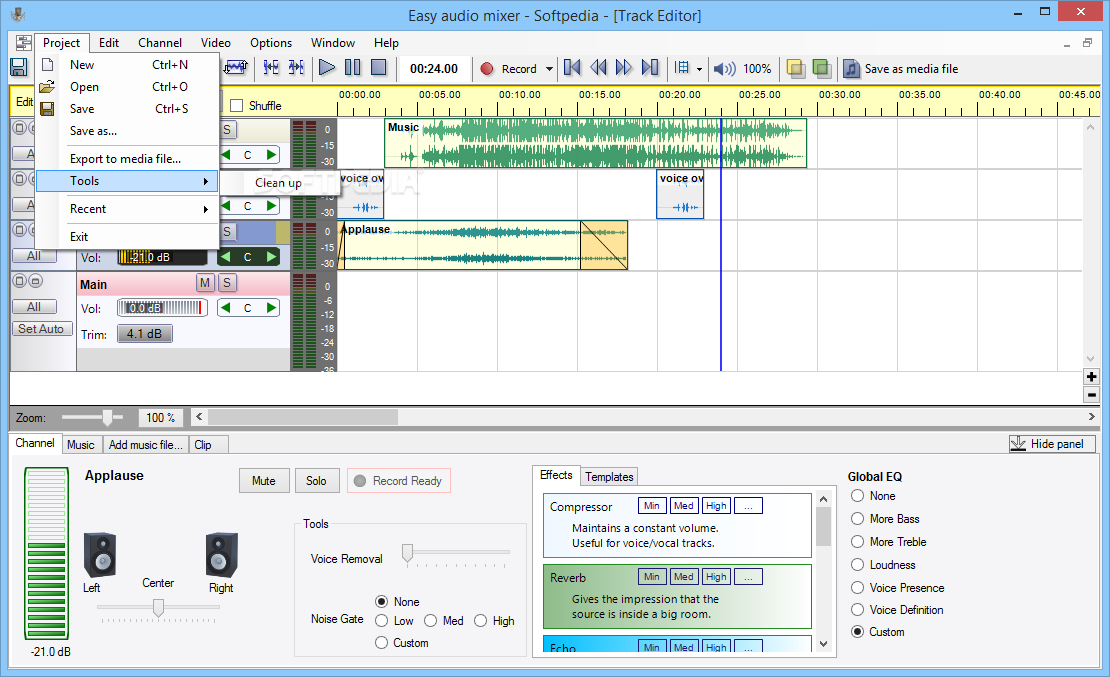Click the Set Auto button

click(x=41, y=329)
